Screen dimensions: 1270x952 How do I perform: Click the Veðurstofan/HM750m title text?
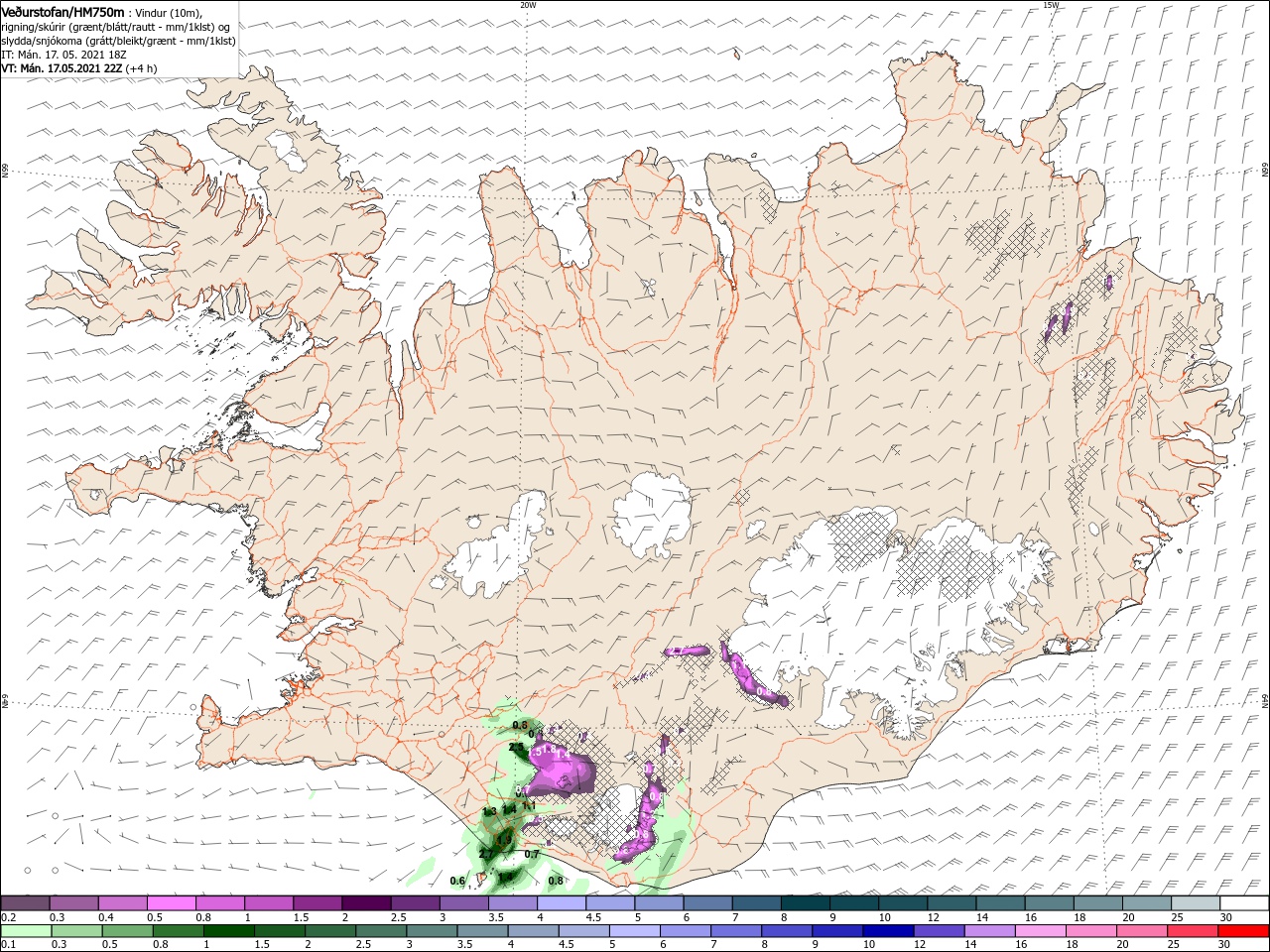coord(63,11)
